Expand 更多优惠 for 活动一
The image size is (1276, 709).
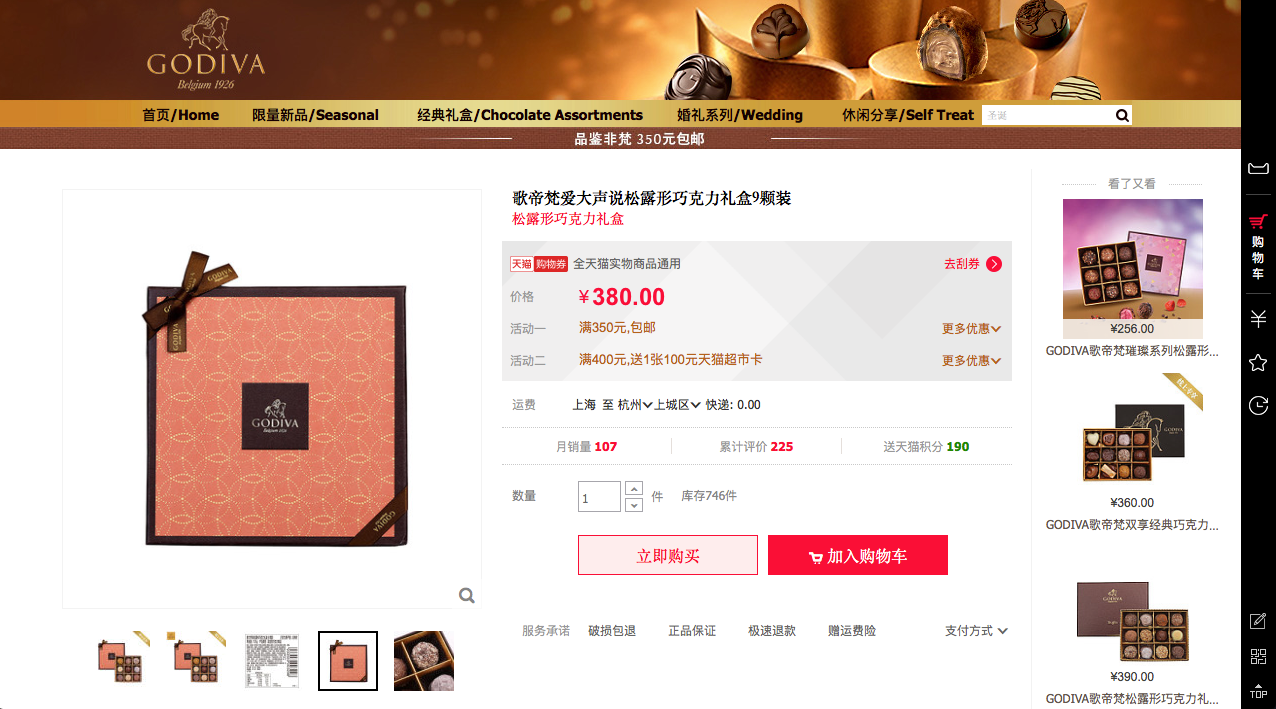click(971, 328)
